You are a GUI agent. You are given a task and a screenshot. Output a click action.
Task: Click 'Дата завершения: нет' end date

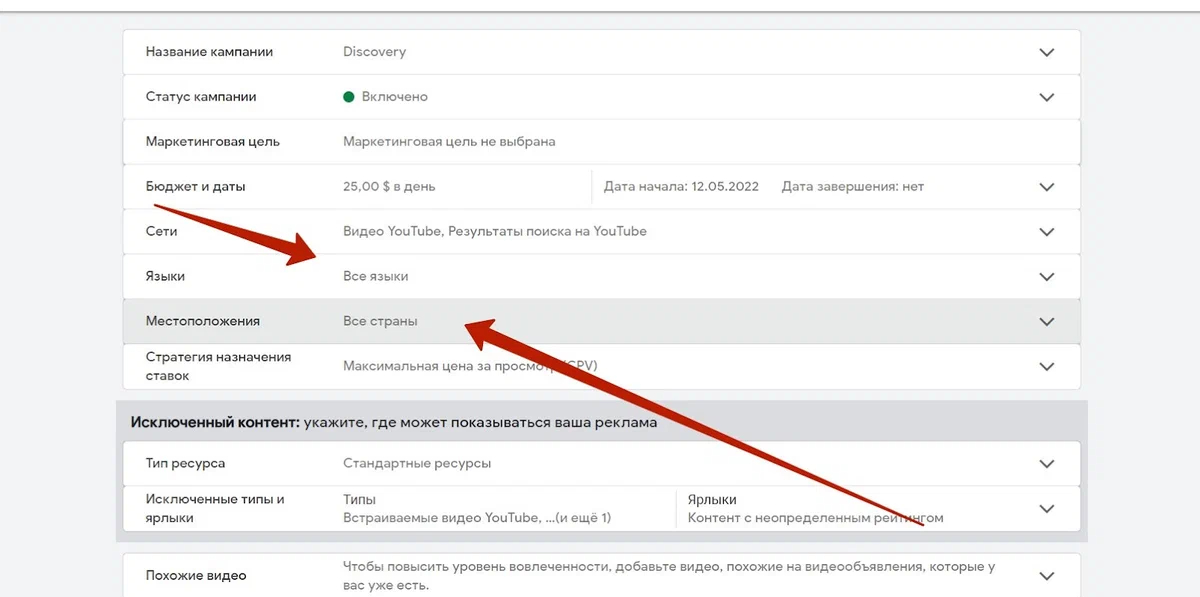point(852,187)
